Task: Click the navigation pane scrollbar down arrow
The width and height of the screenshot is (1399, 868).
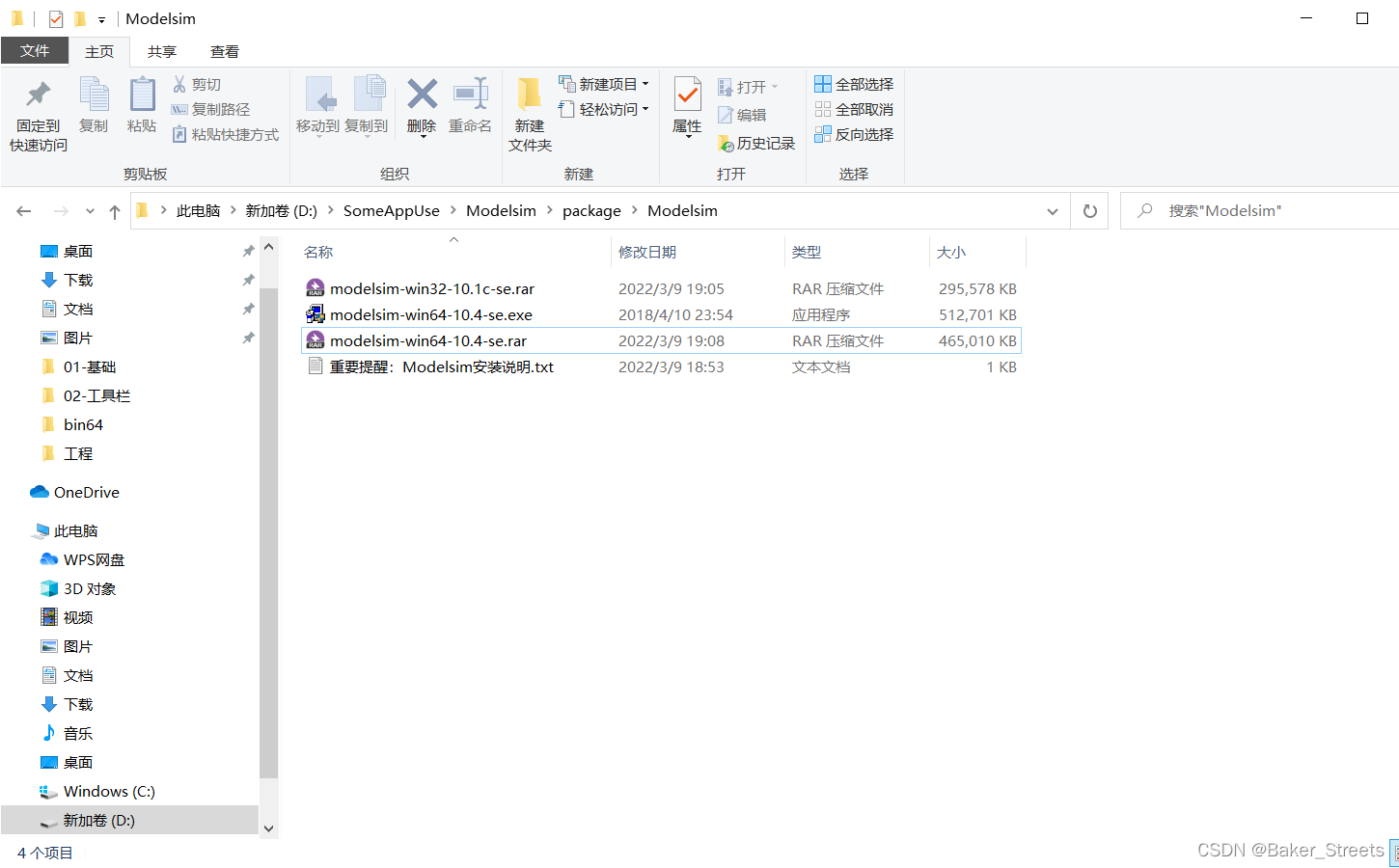Action: click(269, 828)
